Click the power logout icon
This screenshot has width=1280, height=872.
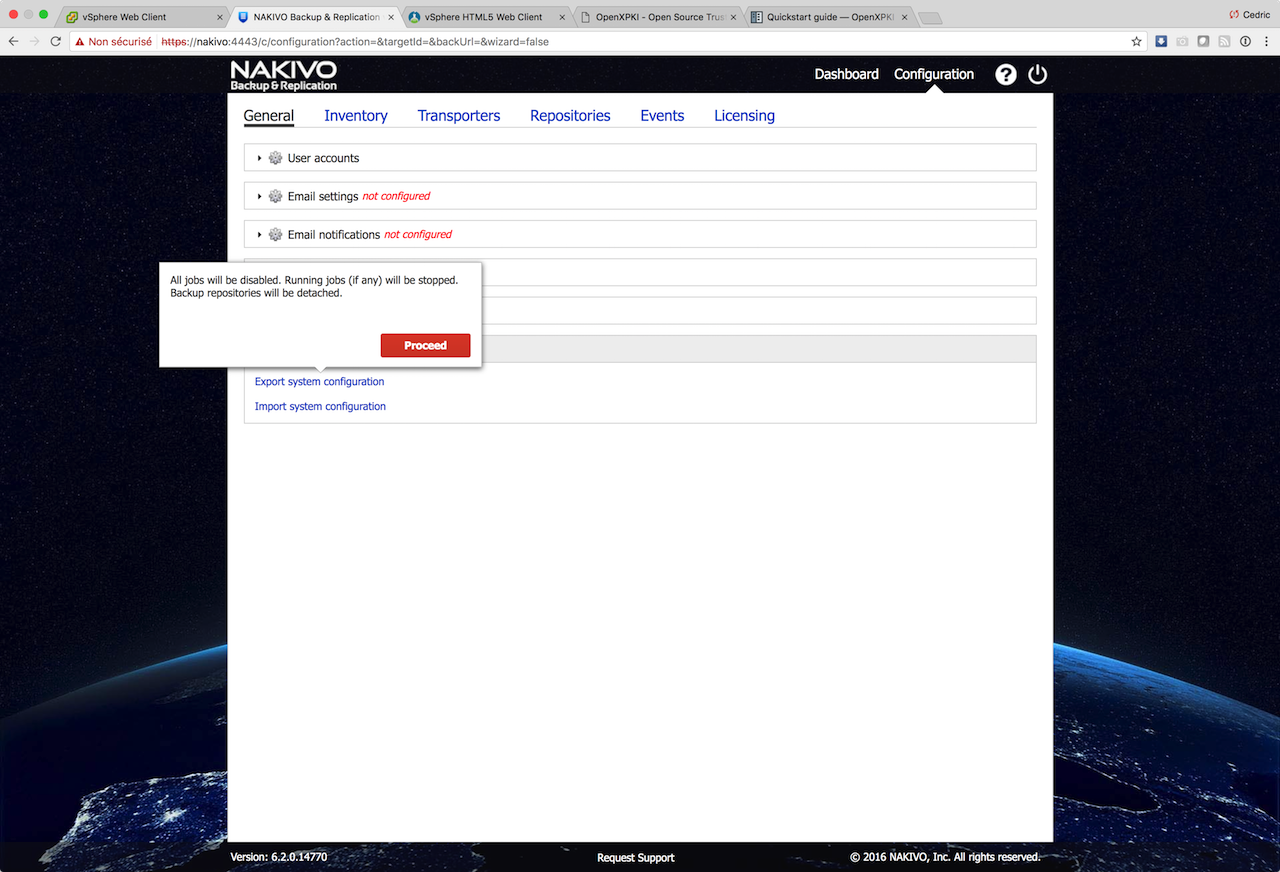tap(1038, 75)
